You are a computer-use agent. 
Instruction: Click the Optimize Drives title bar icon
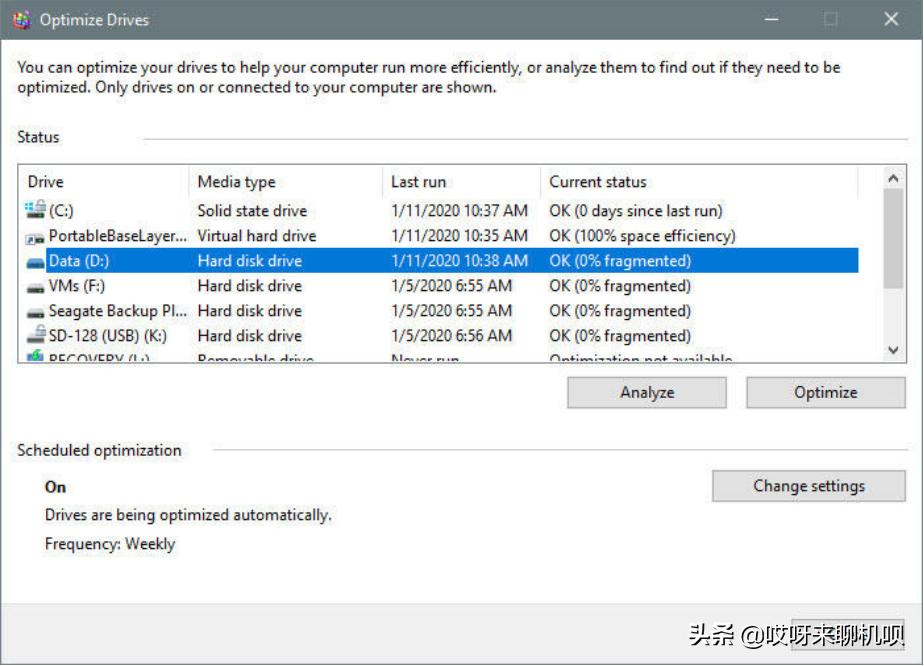(x=25, y=18)
